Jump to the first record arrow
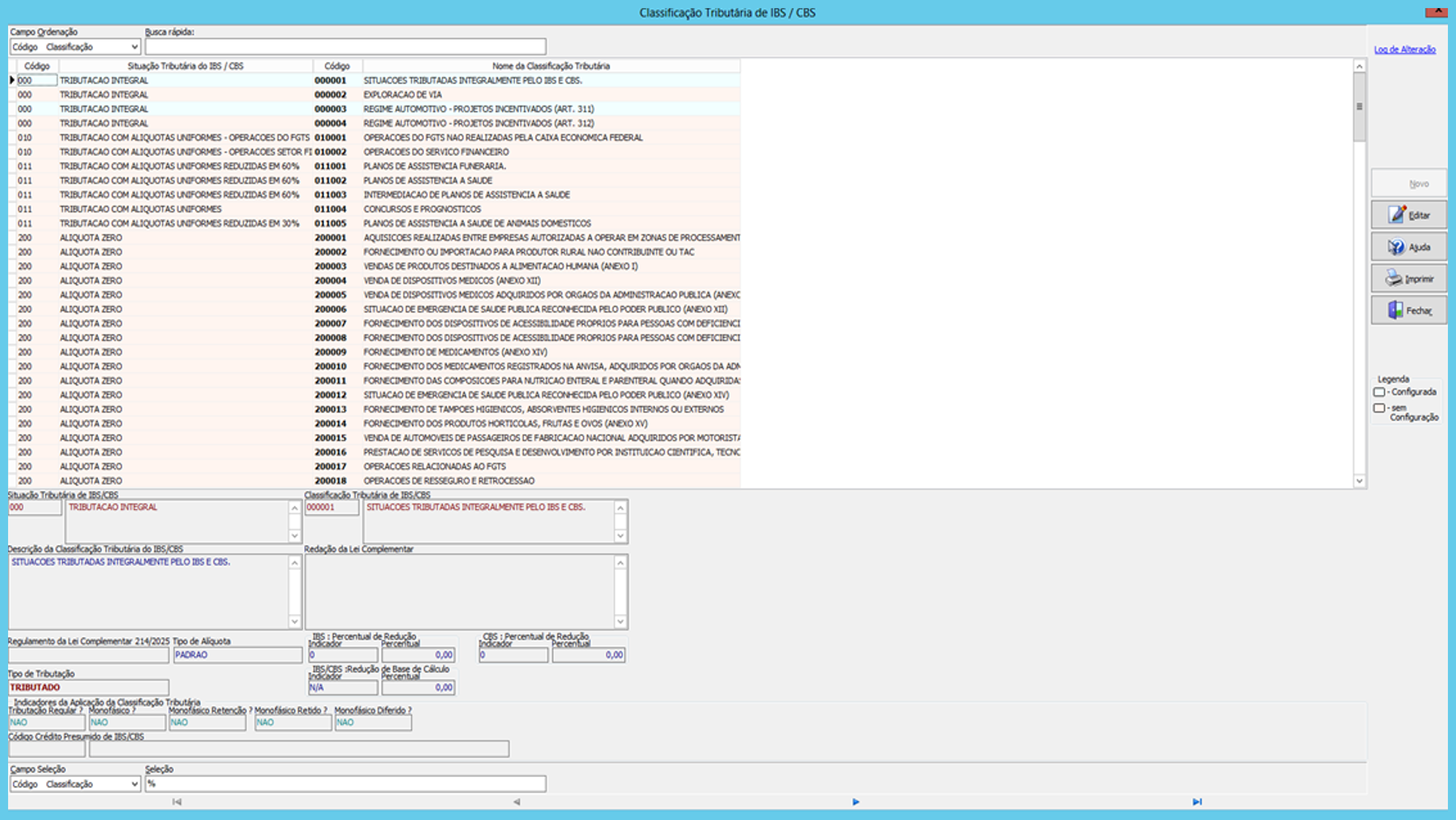1456x820 pixels. 177,802
